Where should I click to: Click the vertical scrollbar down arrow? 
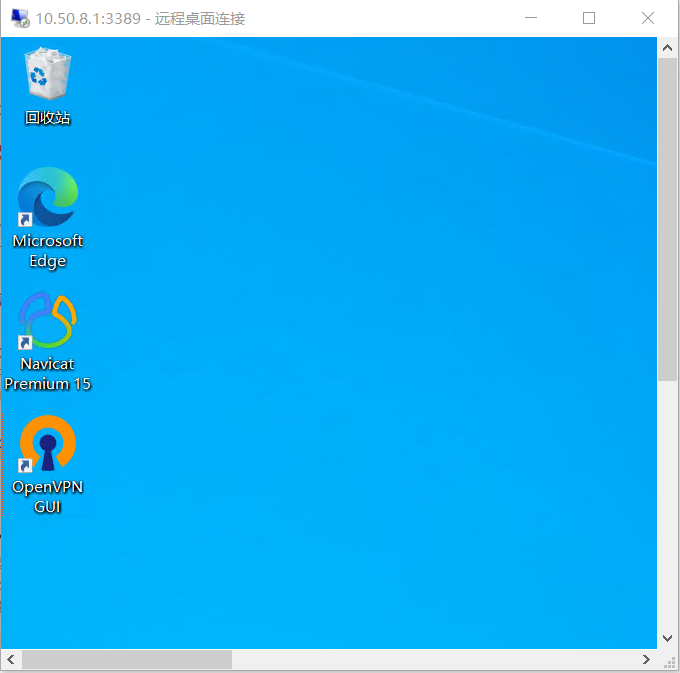pyautogui.click(x=667, y=638)
